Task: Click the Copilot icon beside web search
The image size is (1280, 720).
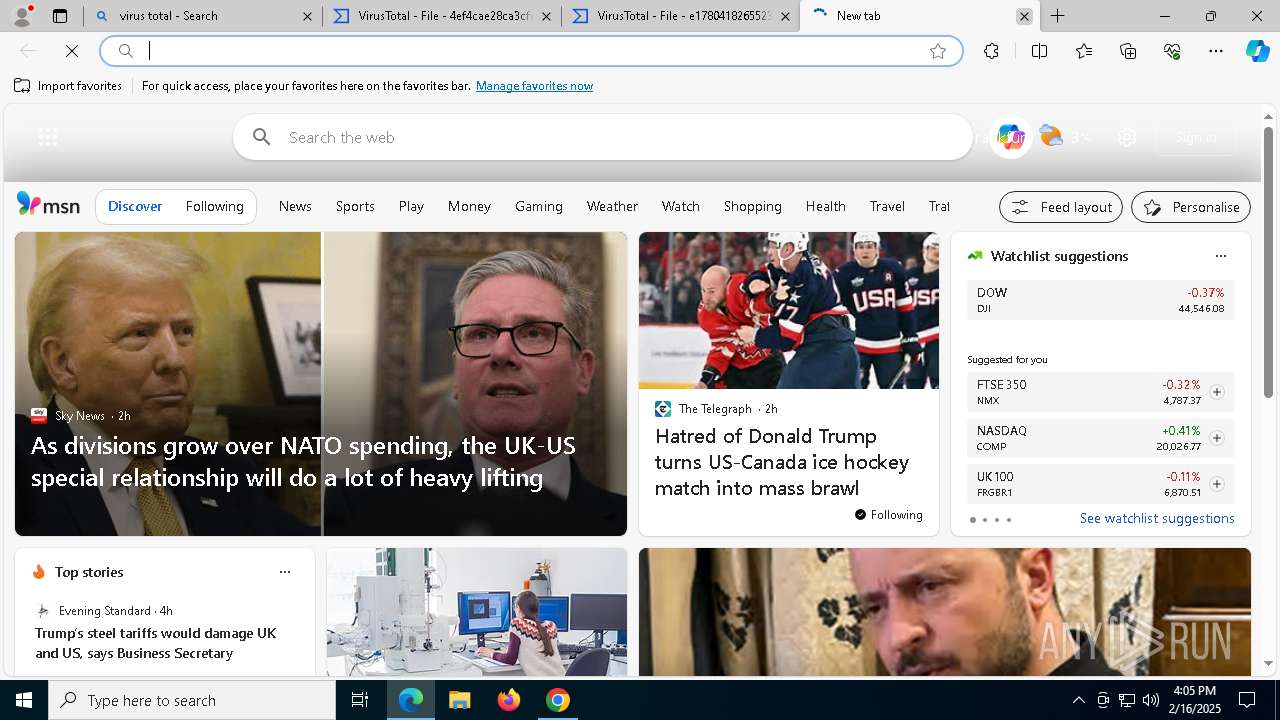Action: tap(1011, 137)
